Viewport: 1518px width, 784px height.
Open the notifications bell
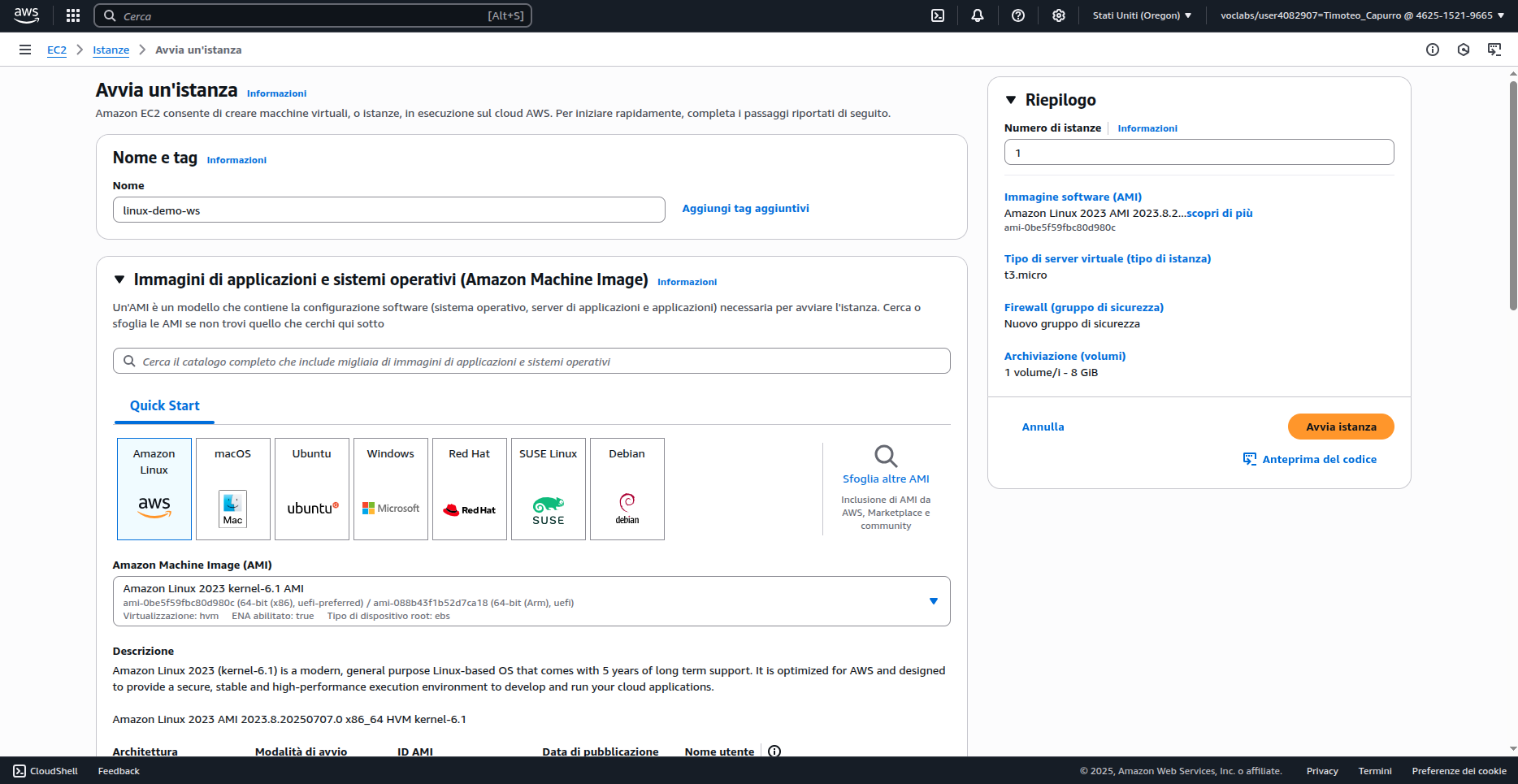pos(978,15)
